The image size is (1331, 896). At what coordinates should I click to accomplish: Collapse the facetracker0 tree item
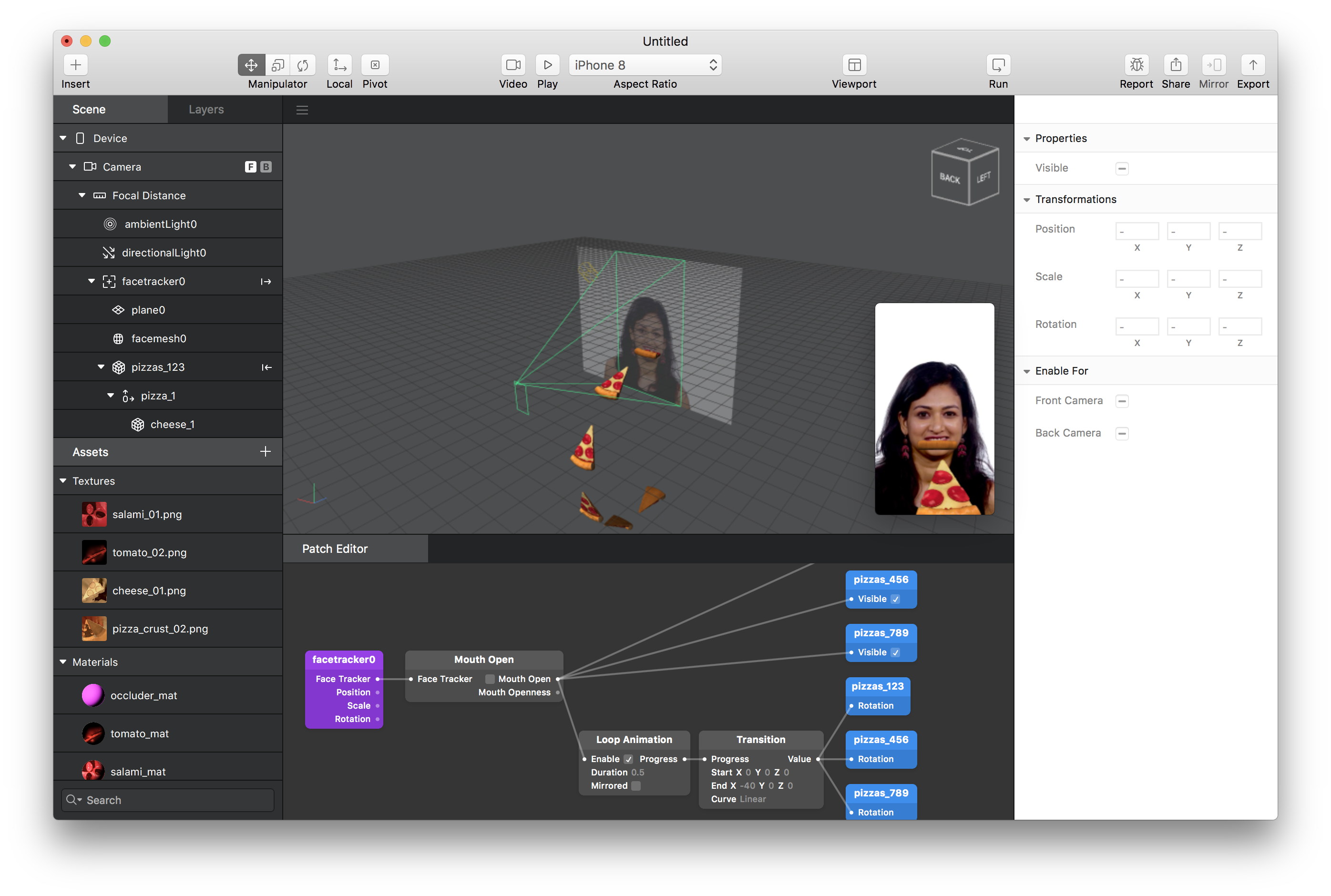92,281
